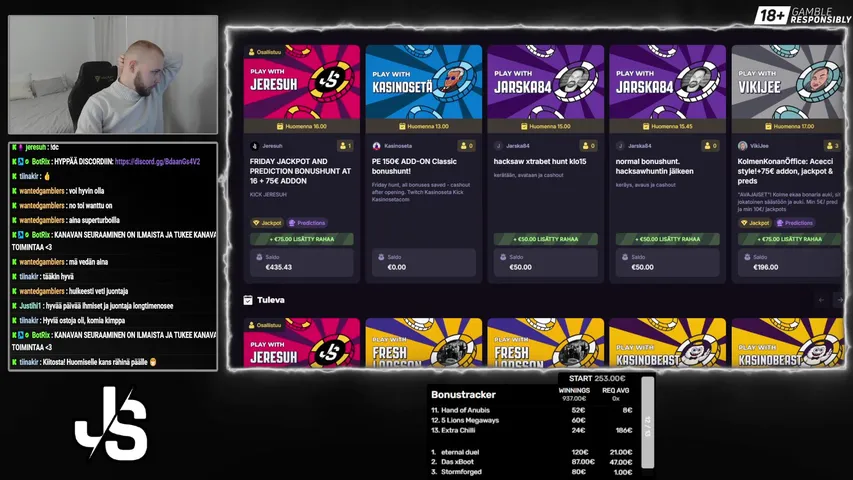Click the participant count badge on the VikiJee card
The width and height of the screenshot is (853, 480).
click(x=833, y=146)
